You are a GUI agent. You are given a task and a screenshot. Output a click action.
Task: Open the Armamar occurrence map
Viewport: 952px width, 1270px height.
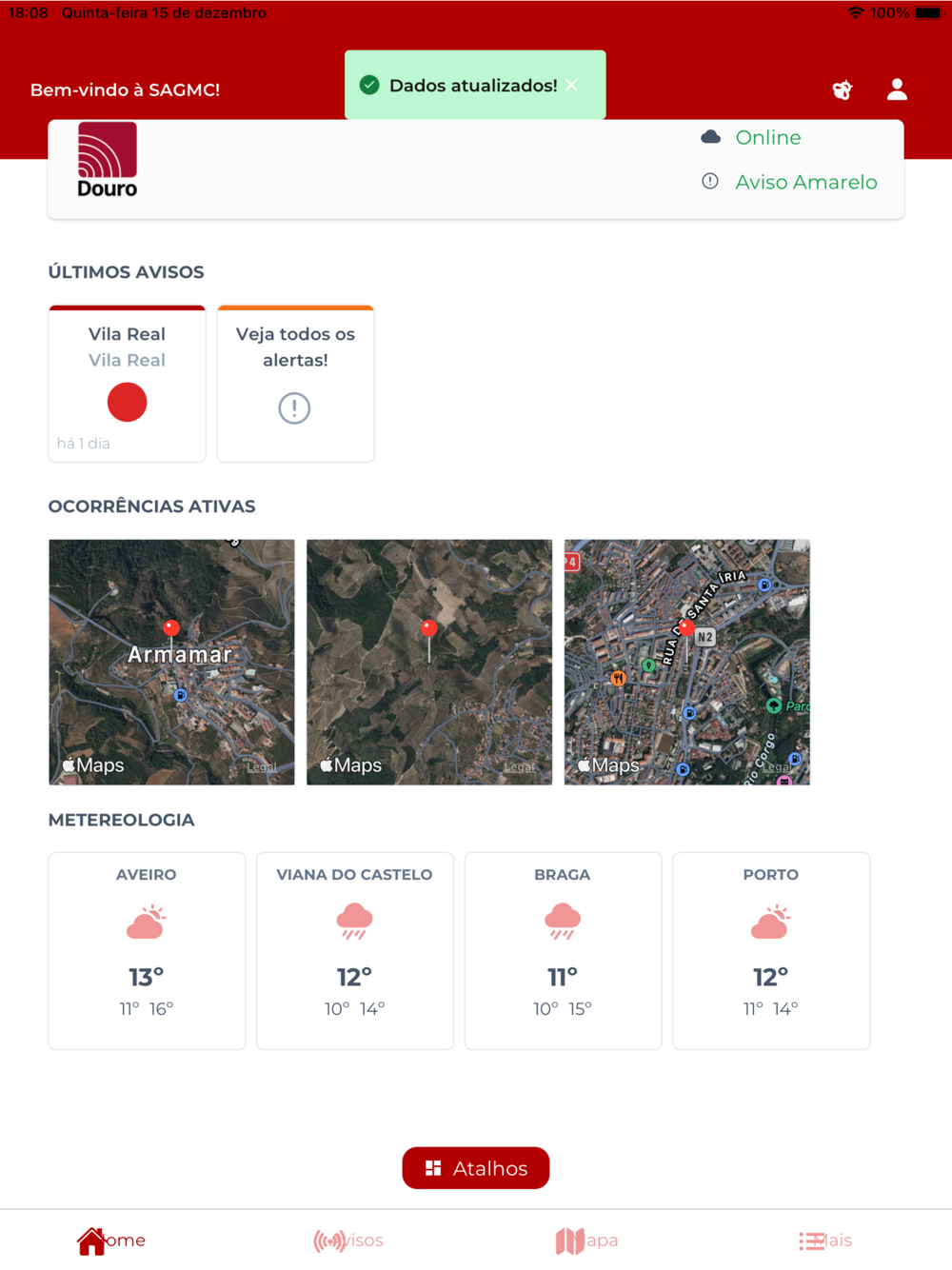[x=171, y=662]
